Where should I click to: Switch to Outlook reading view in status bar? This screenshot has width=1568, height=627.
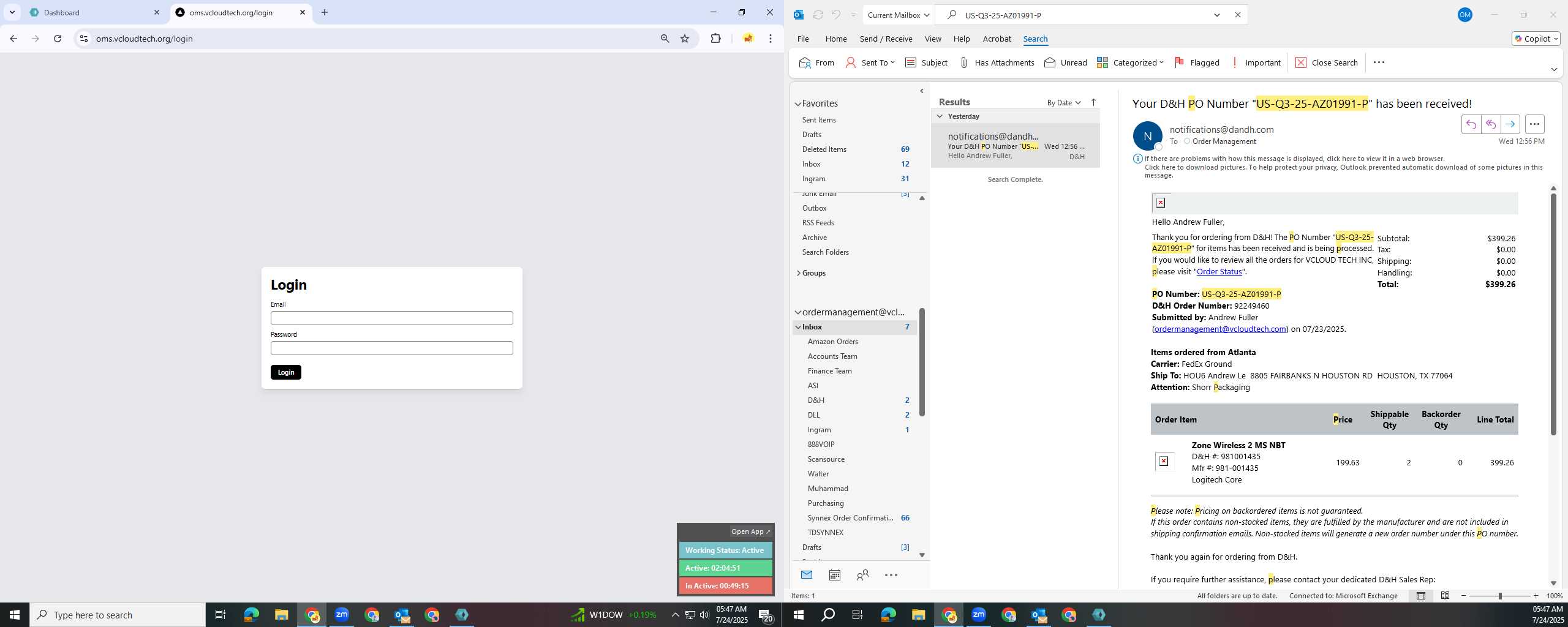point(1445,596)
